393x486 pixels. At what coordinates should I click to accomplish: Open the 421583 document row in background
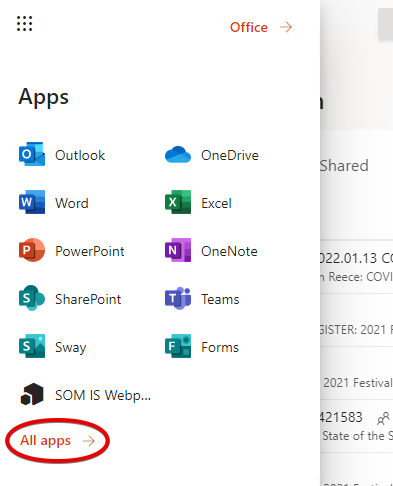pos(357,426)
